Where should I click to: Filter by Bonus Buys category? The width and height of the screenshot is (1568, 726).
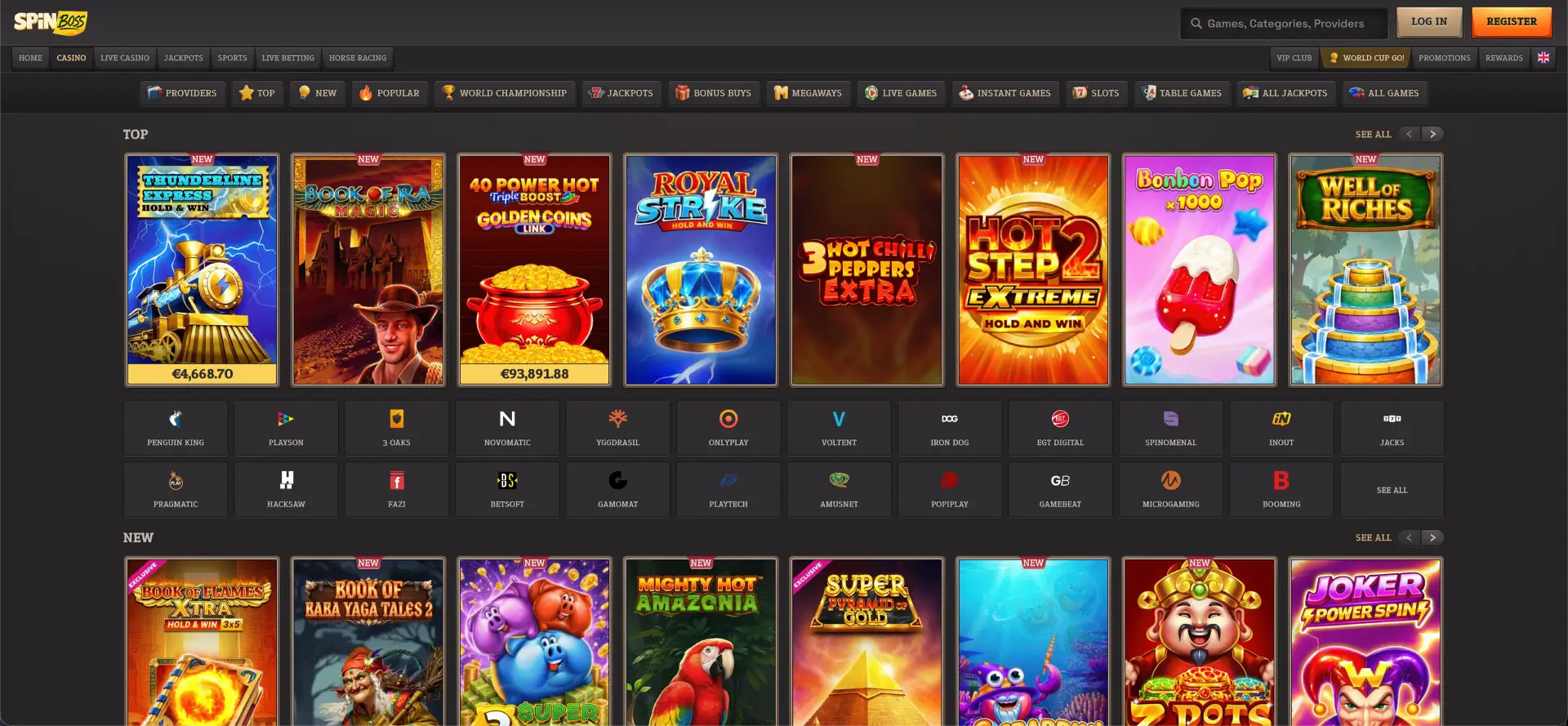[714, 93]
